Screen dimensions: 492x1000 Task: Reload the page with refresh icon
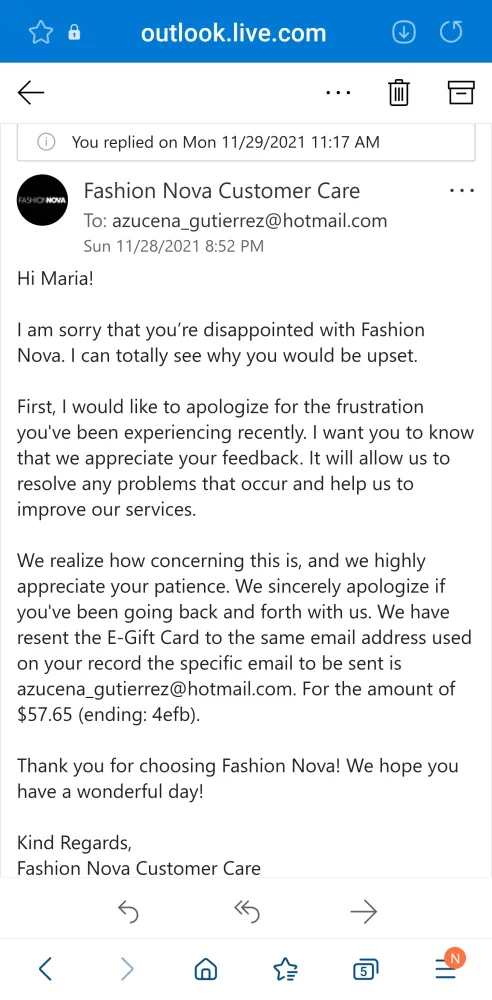click(451, 33)
